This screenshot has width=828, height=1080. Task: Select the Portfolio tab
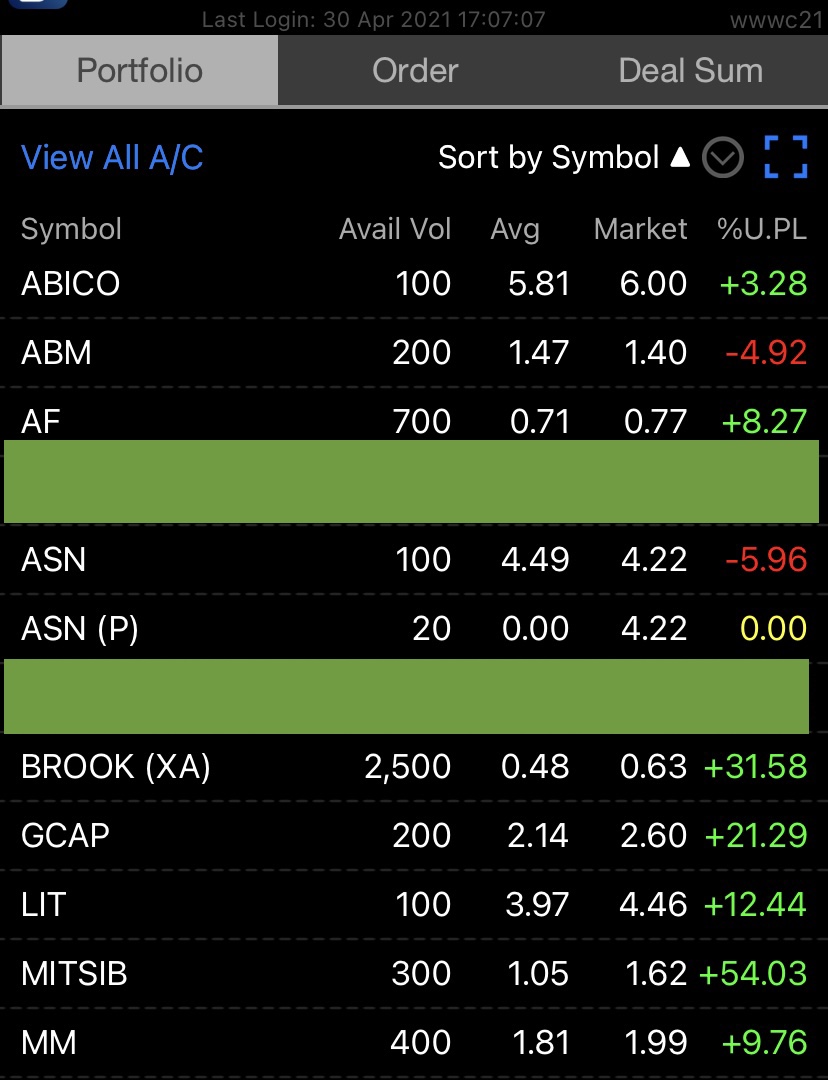(139, 70)
